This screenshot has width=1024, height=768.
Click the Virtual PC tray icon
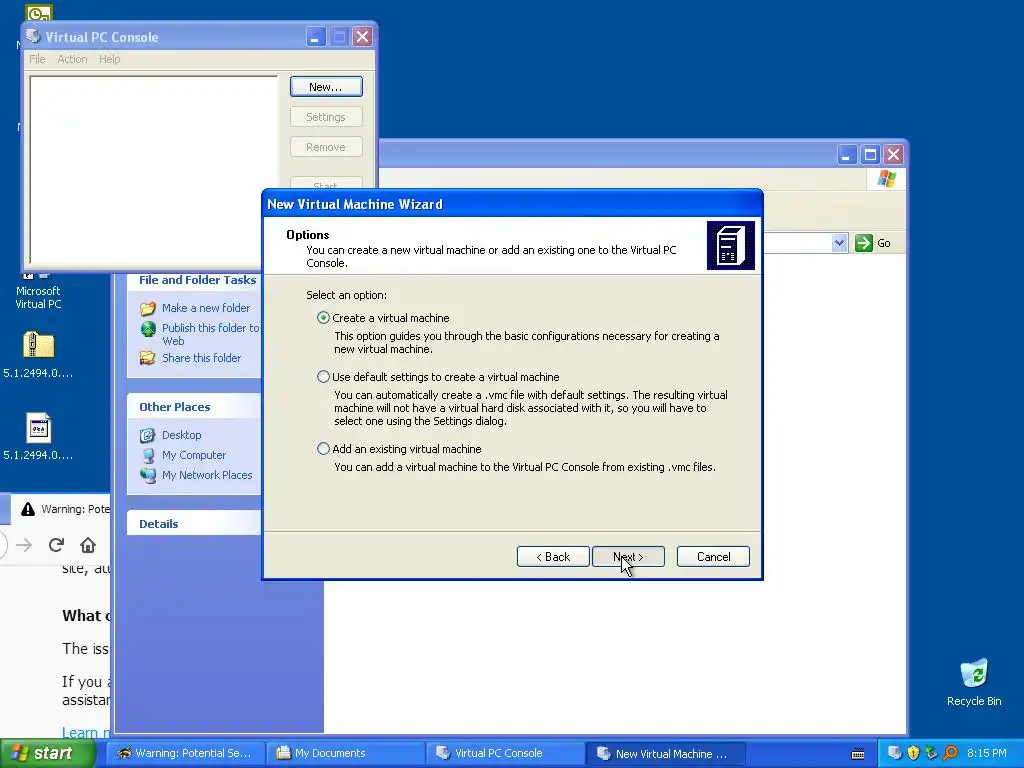[895, 754]
